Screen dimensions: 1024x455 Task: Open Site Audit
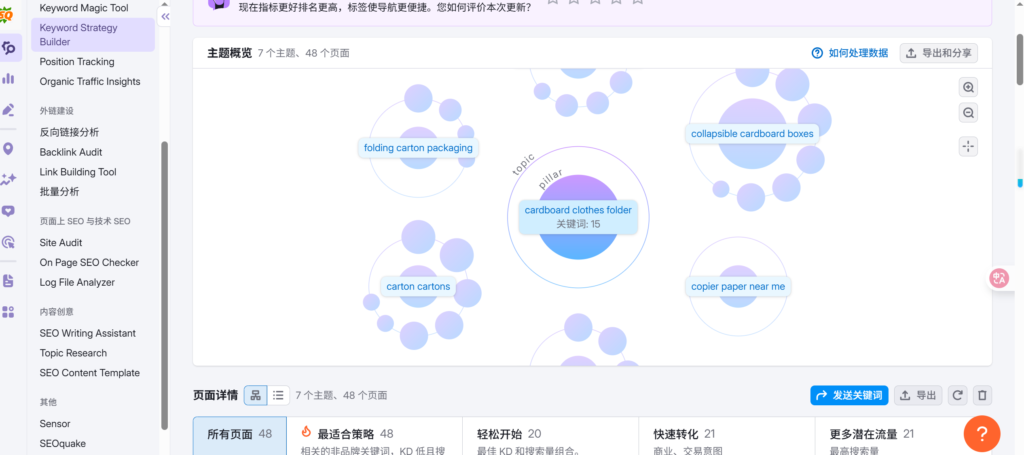[61, 242]
